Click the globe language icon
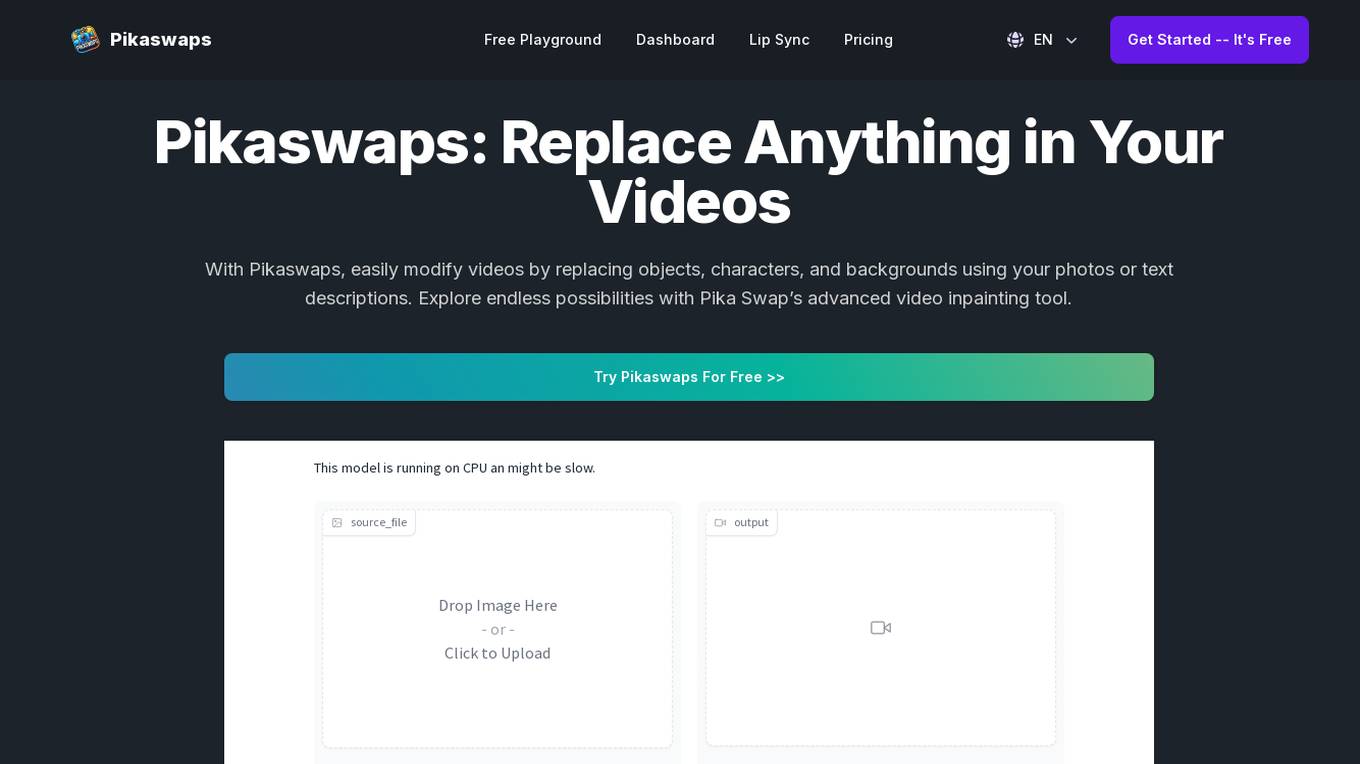The width and height of the screenshot is (1360, 764). tap(1015, 40)
